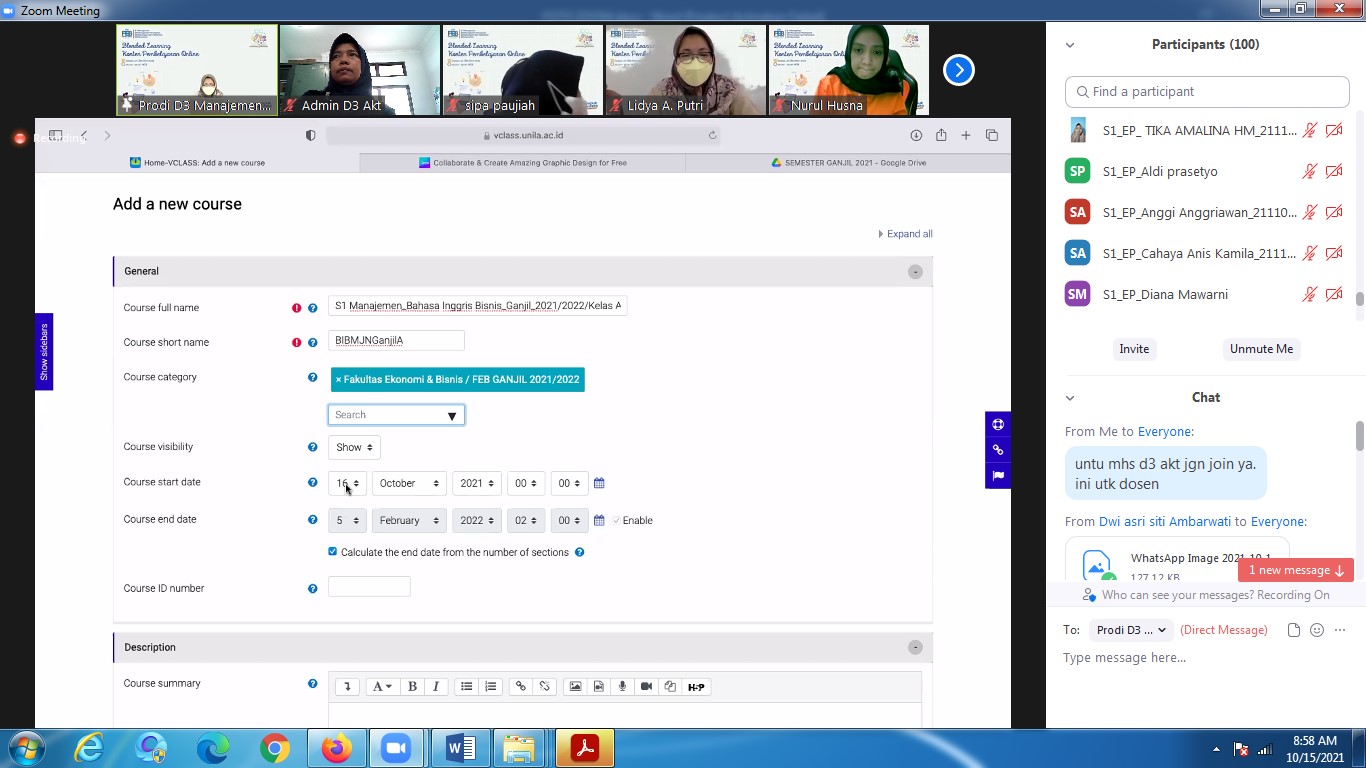Insert a link using editor link icon
Screen dimensions: 1366x768
[x=520, y=687]
